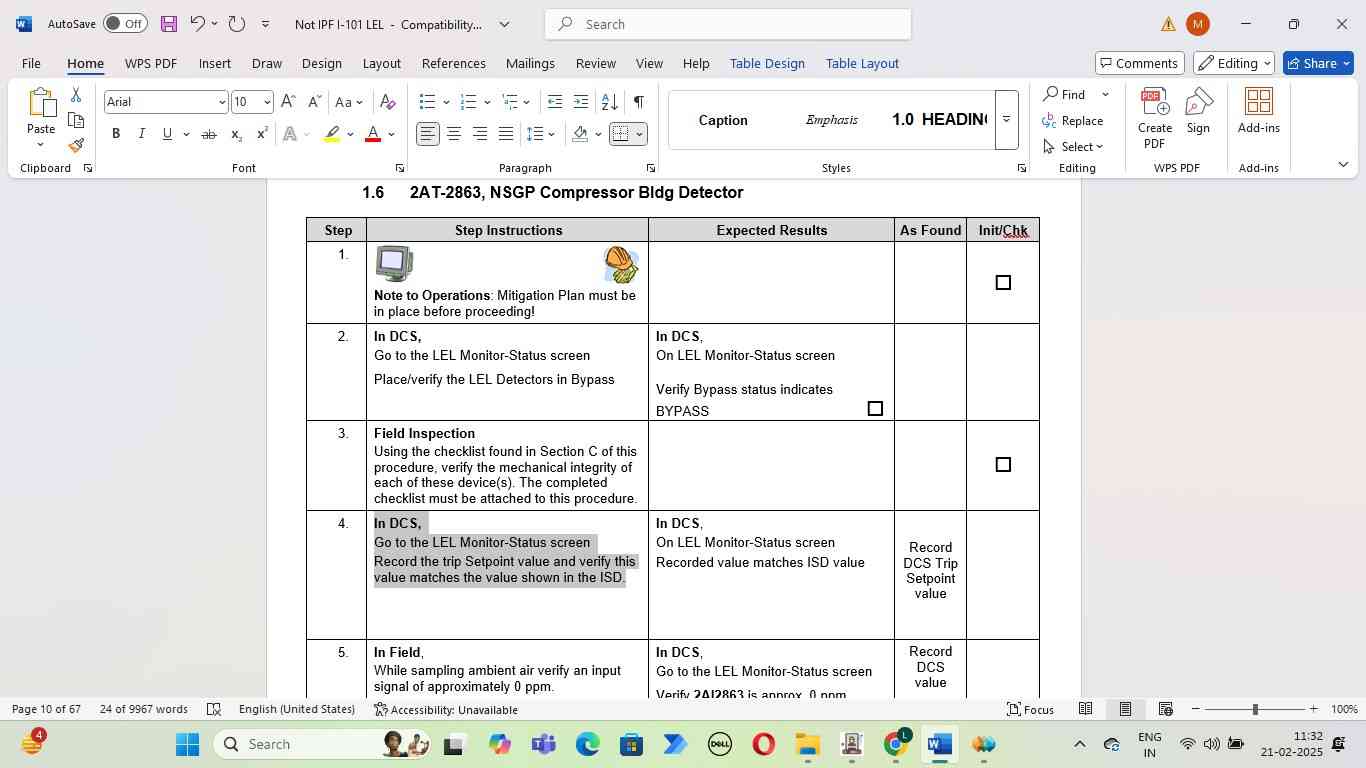Center align the text
1366x768 pixels.
(454, 134)
